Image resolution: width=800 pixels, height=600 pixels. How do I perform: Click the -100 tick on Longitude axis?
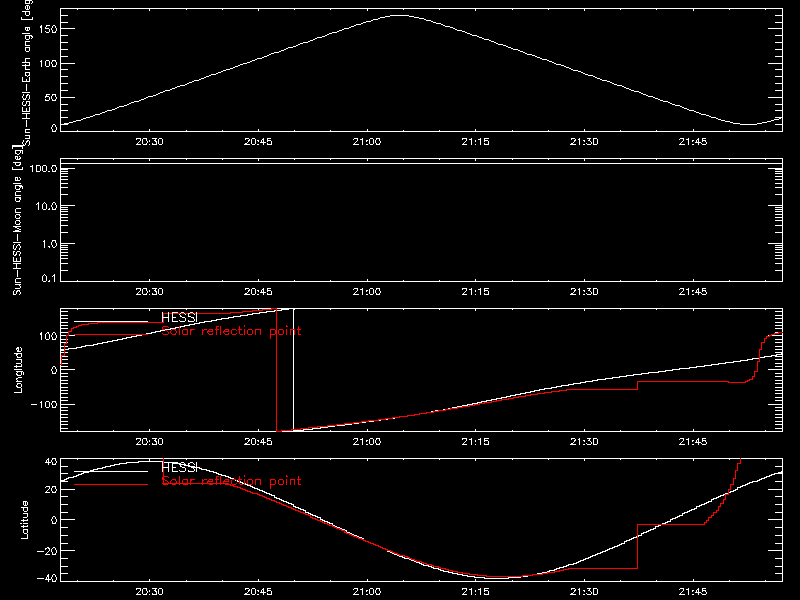click(44, 404)
